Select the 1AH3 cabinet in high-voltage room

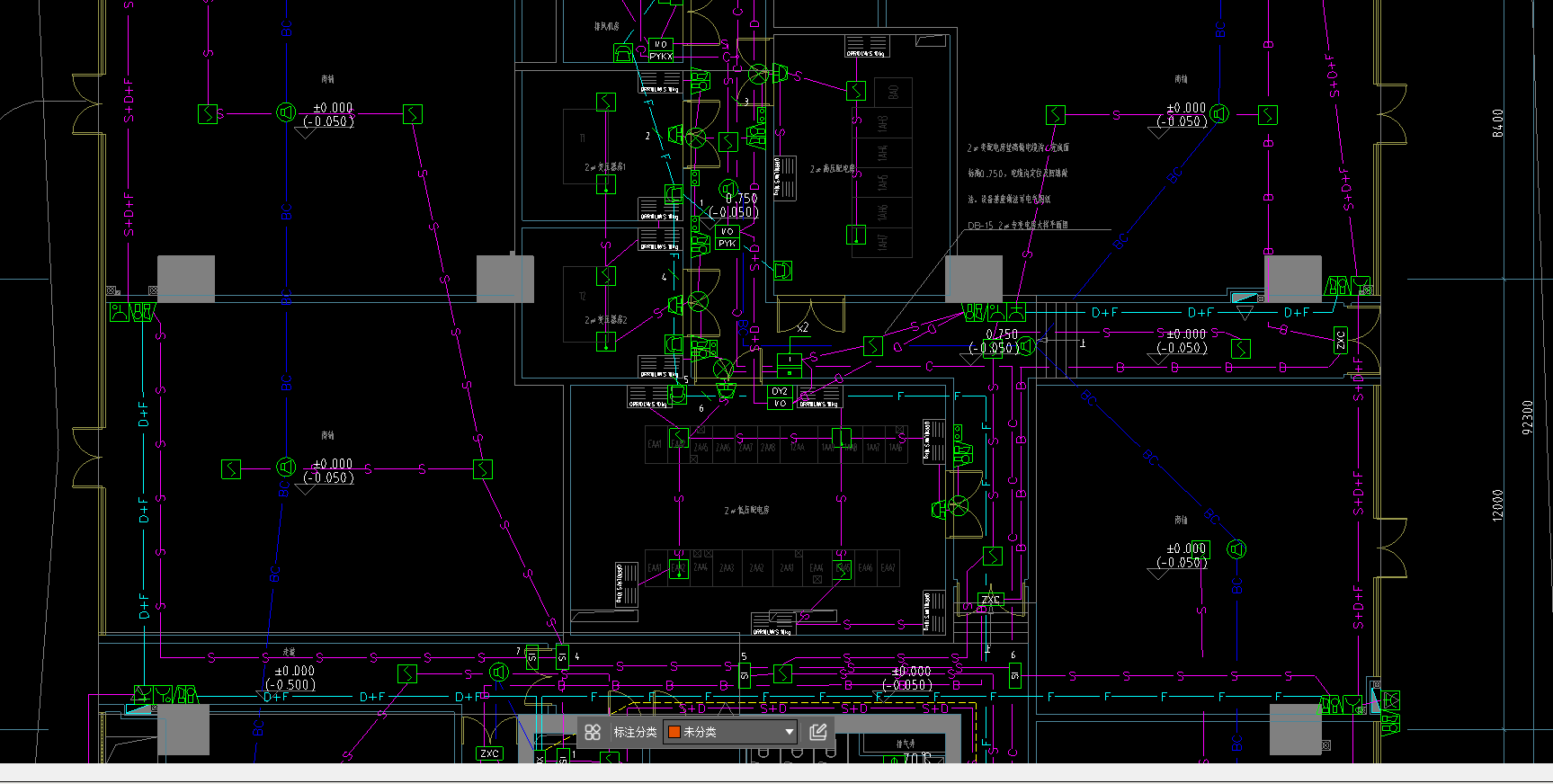pyautogui.click(x=882, y=123)
